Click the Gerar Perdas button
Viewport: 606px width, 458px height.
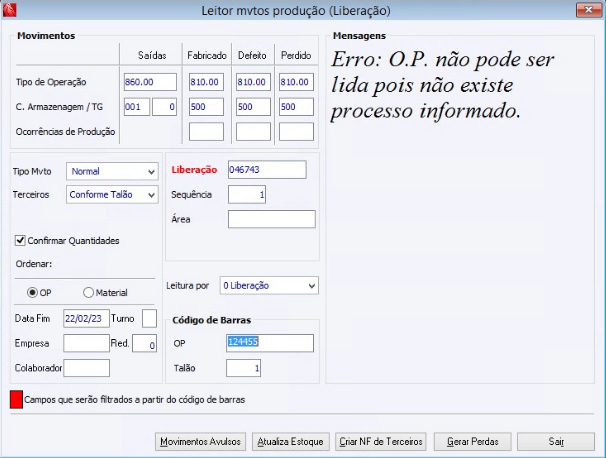tap(473, 441)
